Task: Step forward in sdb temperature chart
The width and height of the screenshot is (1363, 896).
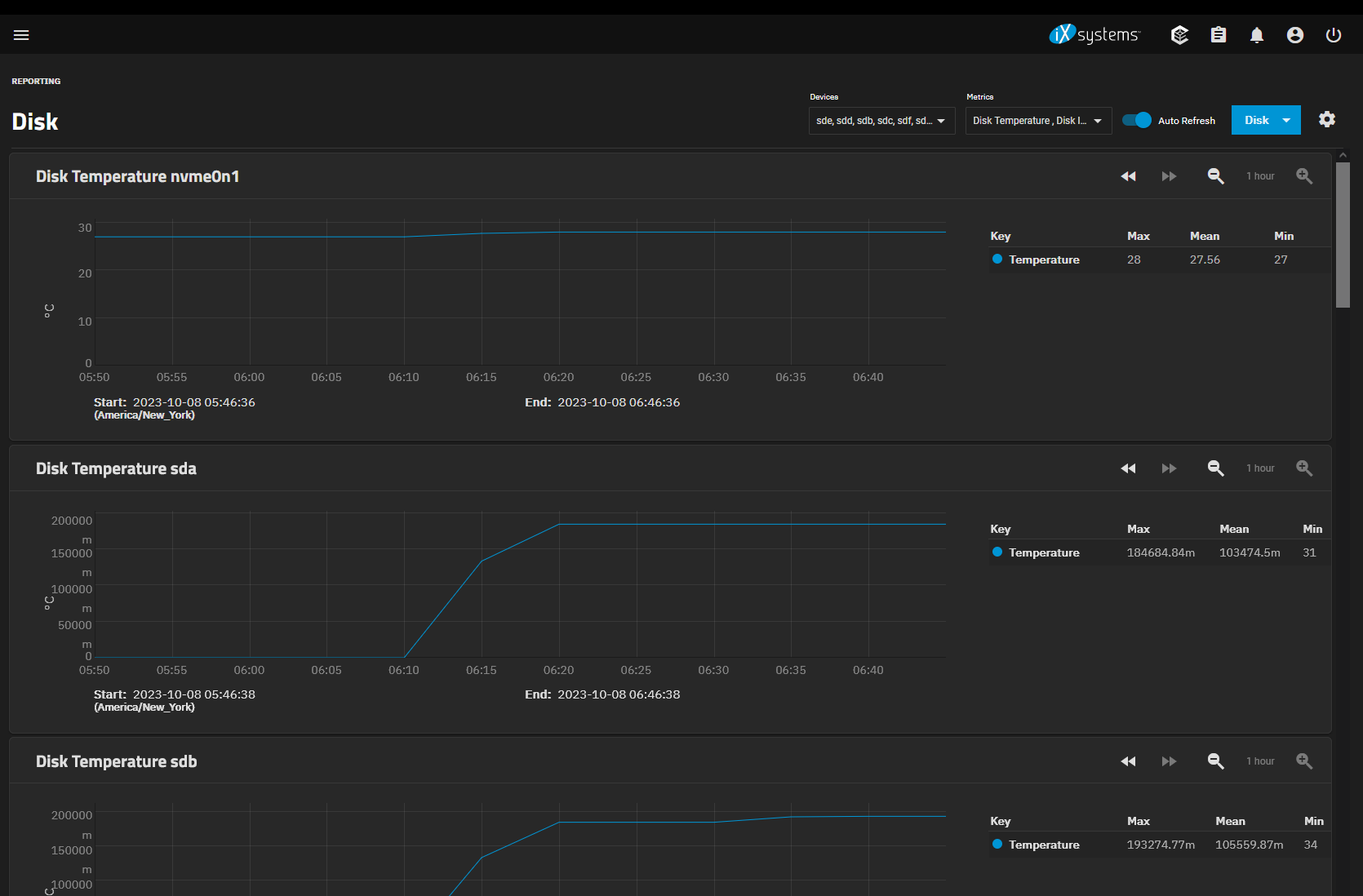Action: (x=1169, y=761)
